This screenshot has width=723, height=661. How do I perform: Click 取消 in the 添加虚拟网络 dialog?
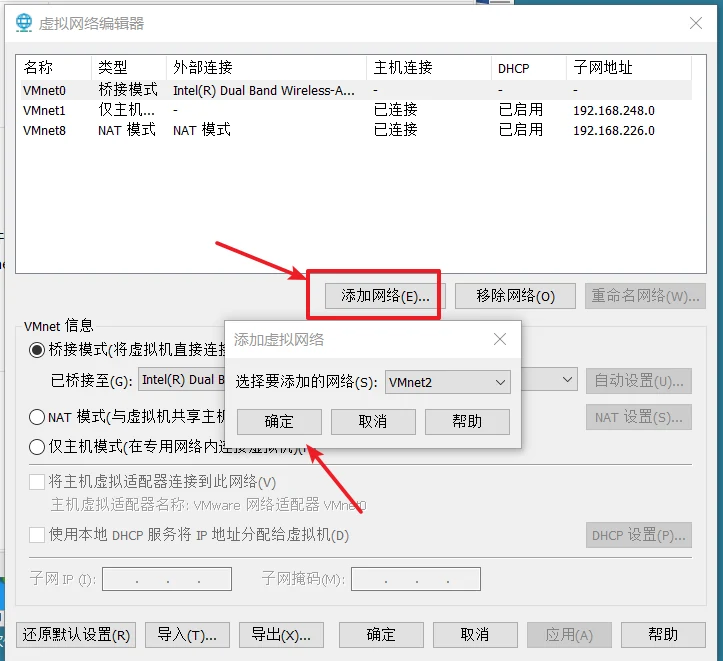[373, 422]
